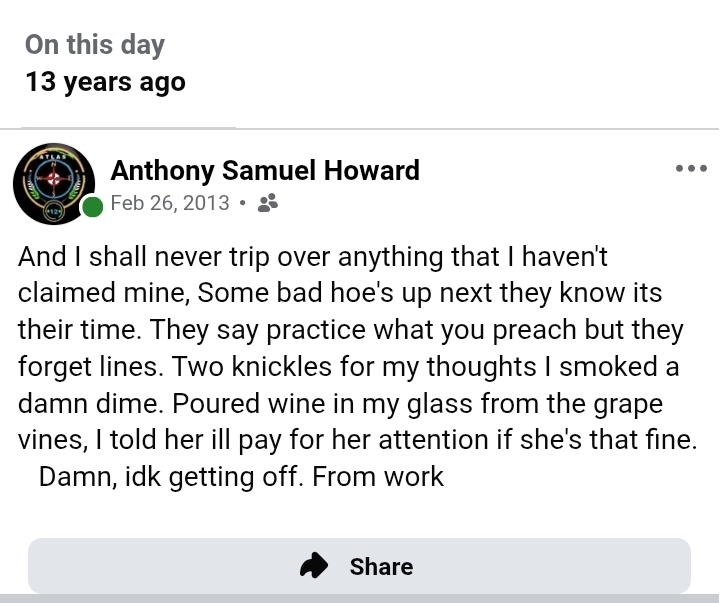This screenshot has height=603, width=720.
Task: Click the ATLAS text in the avatar
Action: [x=52, y=157]
